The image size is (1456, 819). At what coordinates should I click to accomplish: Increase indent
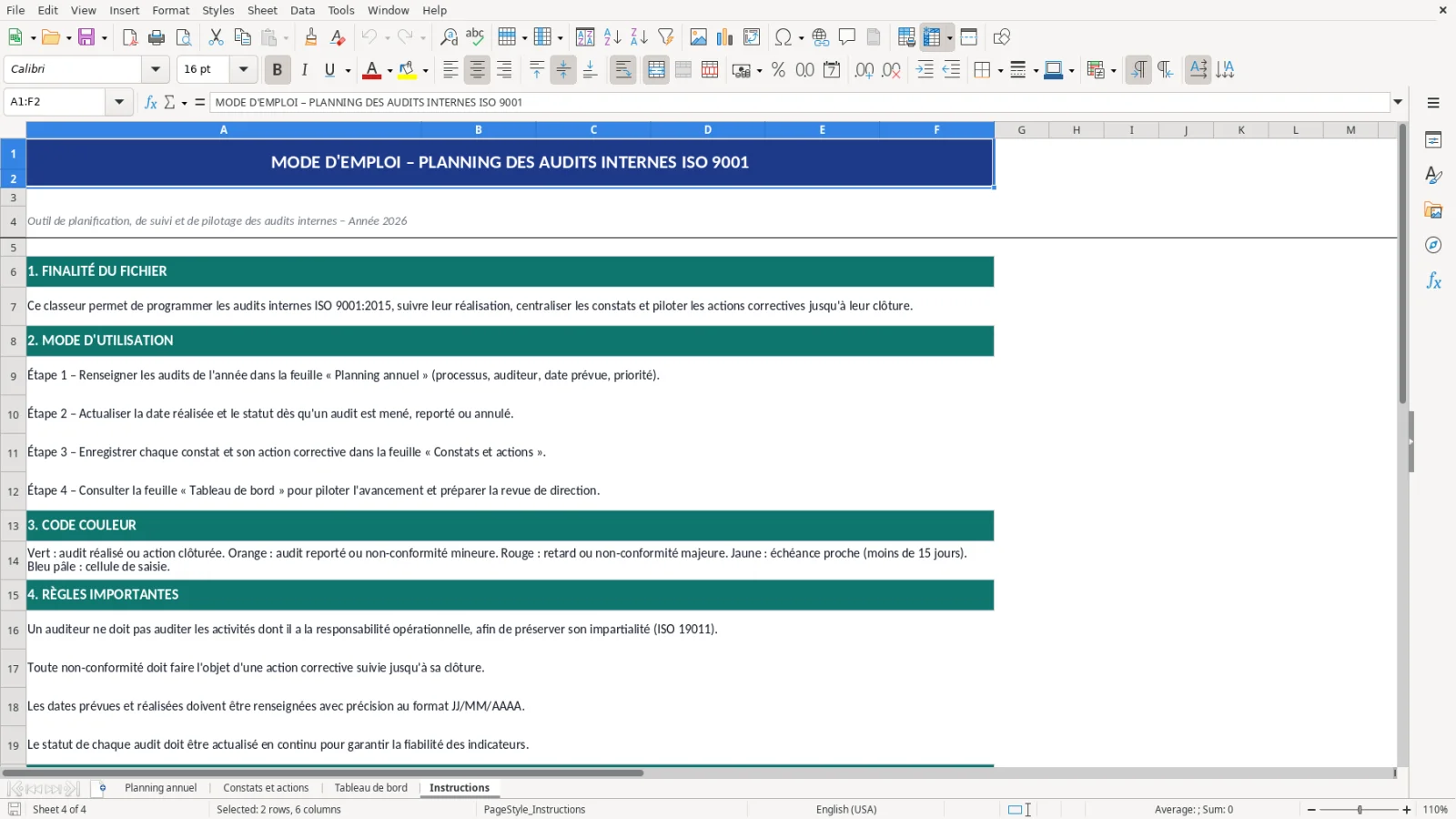(x=925, y=70)
